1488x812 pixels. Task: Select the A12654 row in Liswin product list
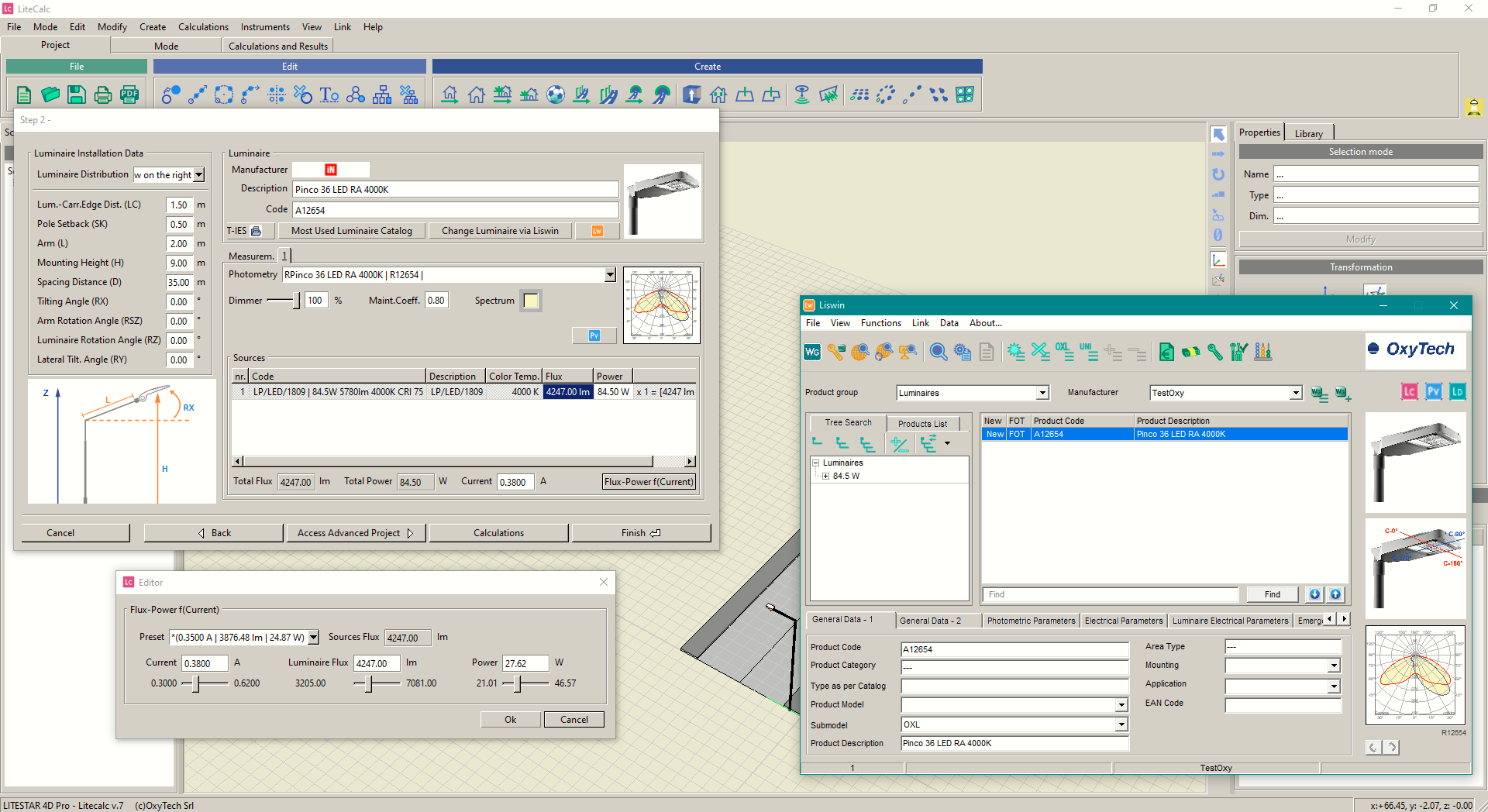point(1164,434)
